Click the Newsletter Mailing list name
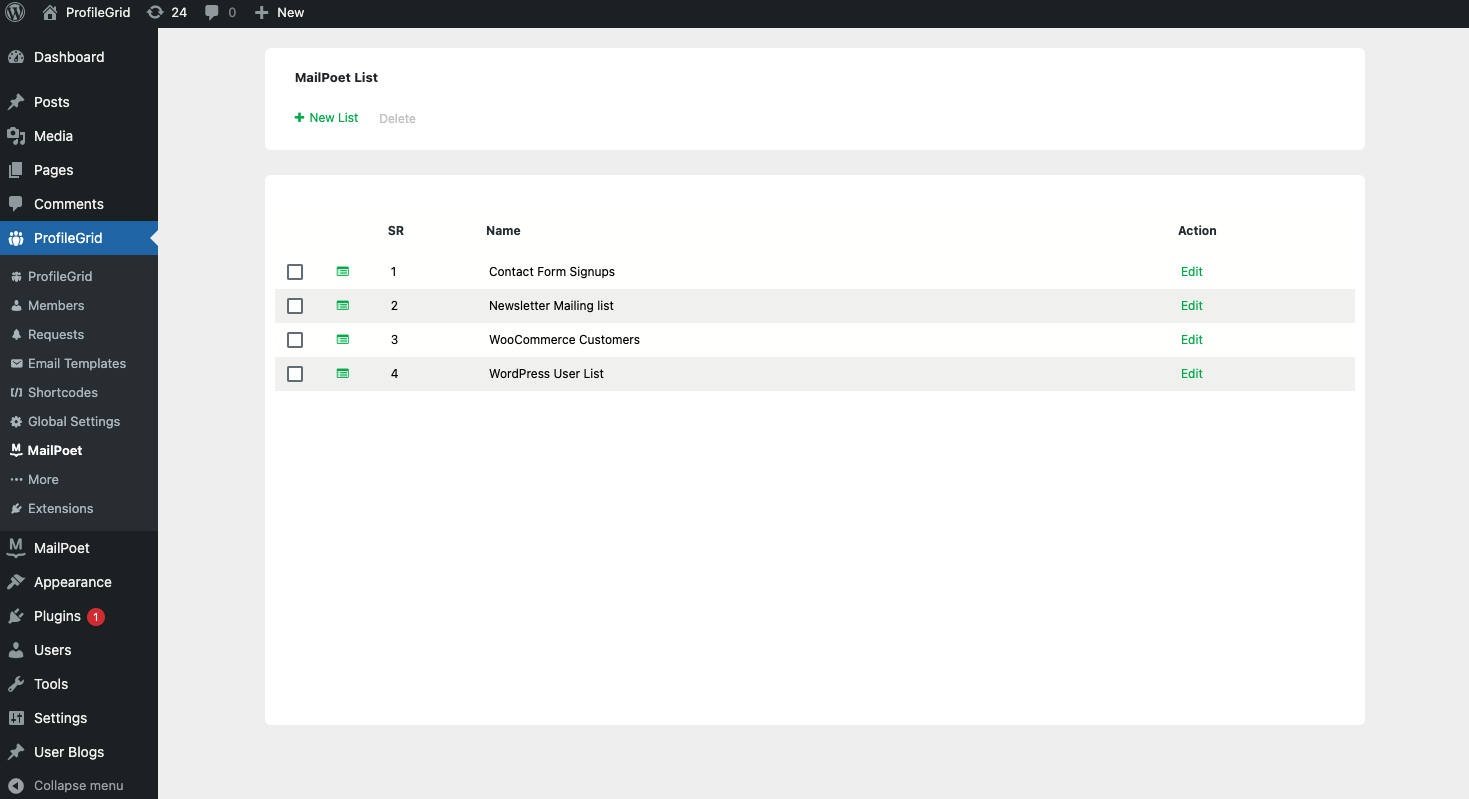This screenshot has height=799, width=1469. [x=551, y=306]
